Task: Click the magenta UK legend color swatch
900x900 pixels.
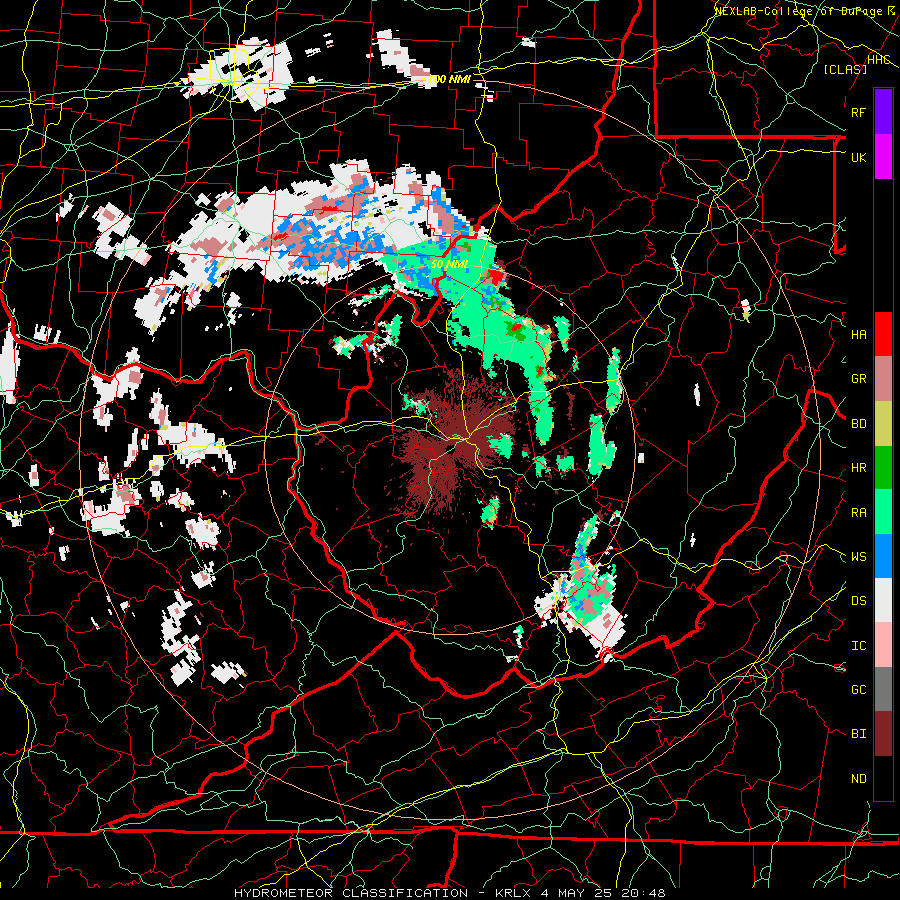Action: (x=883, y=157)
